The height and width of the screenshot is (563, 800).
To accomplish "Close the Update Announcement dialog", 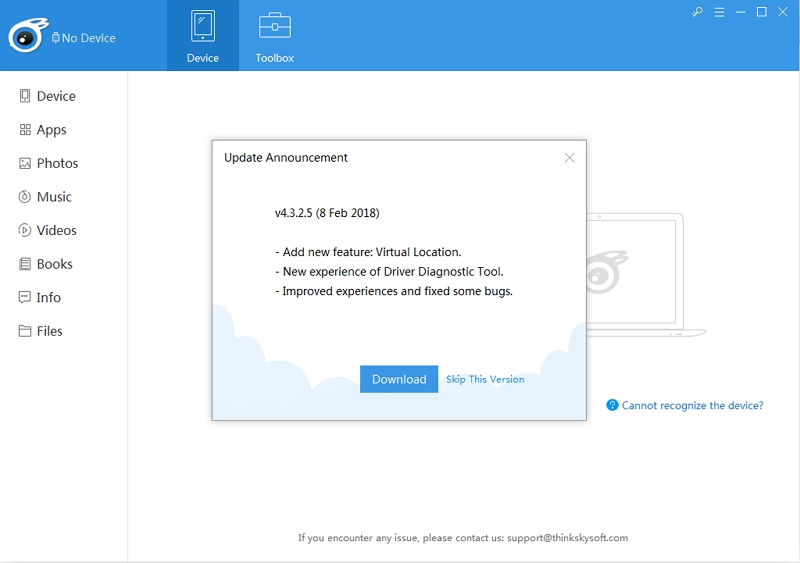I will [569, 158].
